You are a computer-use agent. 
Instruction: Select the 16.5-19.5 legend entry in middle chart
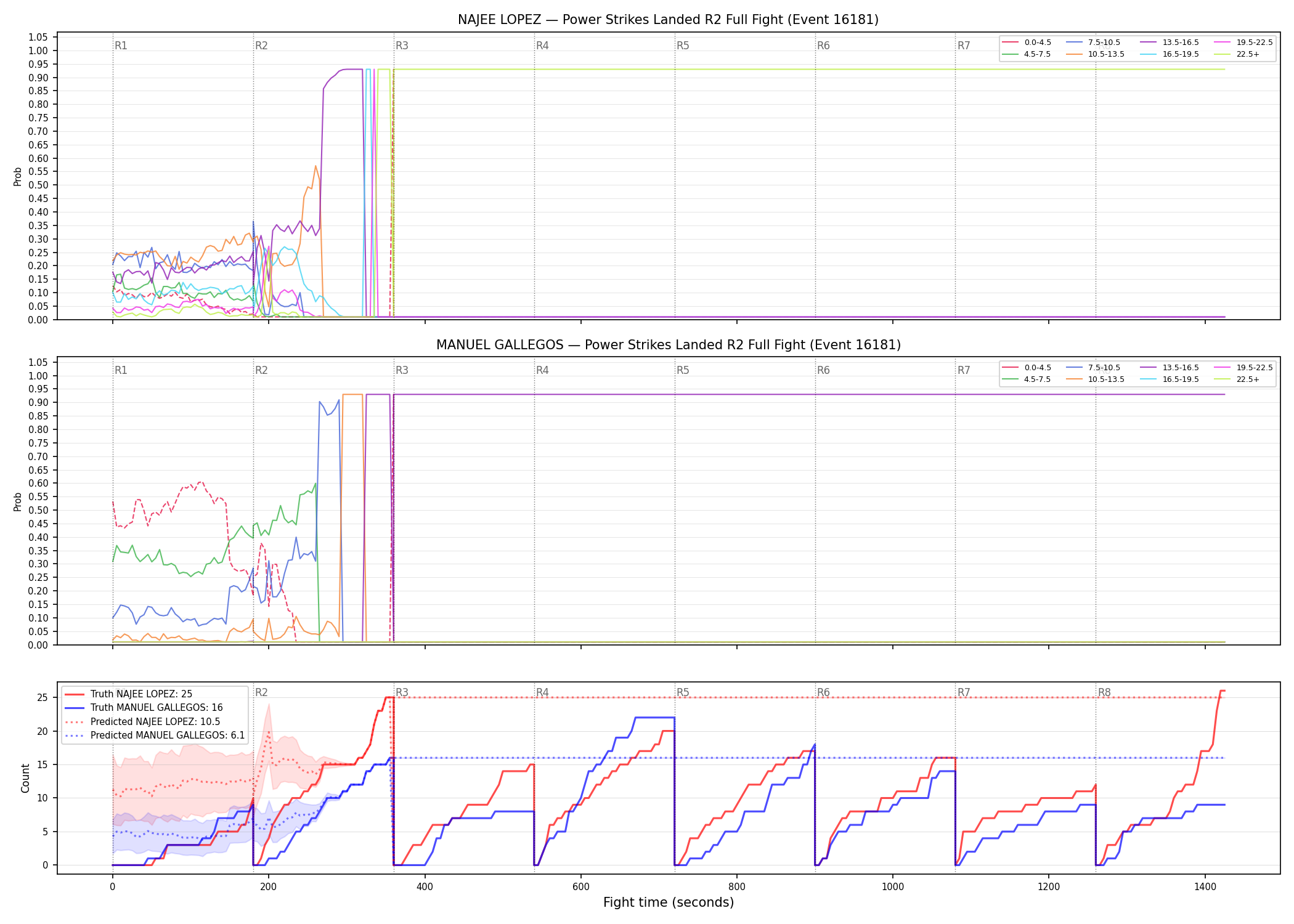1170,379
